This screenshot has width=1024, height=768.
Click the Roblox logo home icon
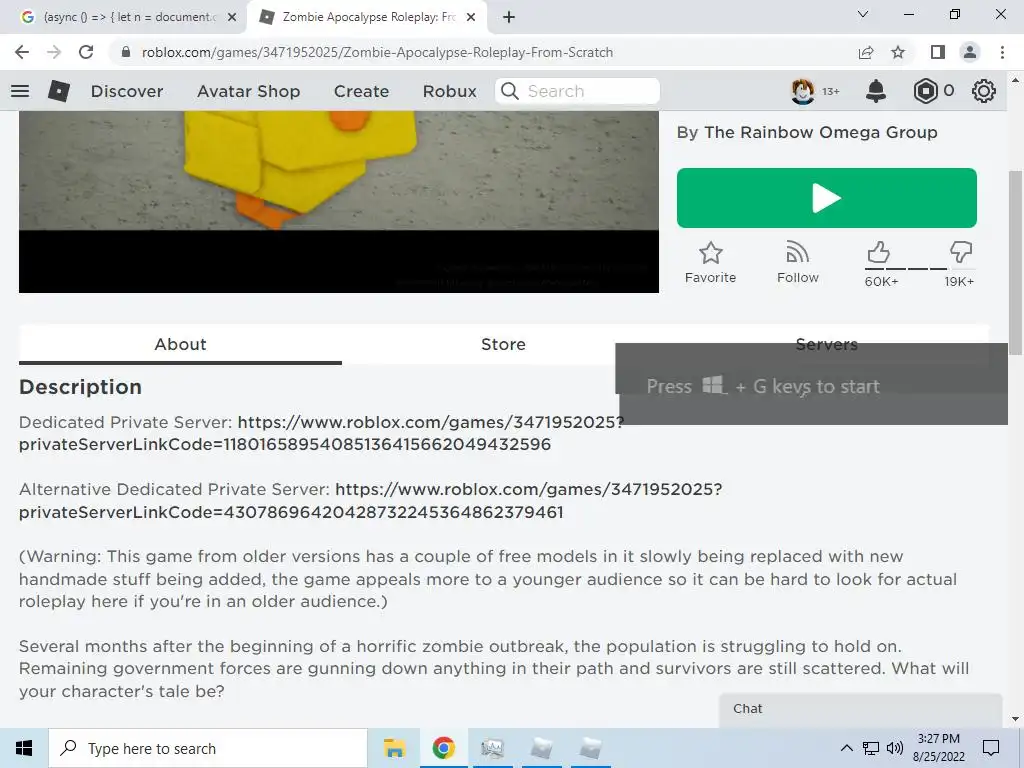(x=59, y=91)
